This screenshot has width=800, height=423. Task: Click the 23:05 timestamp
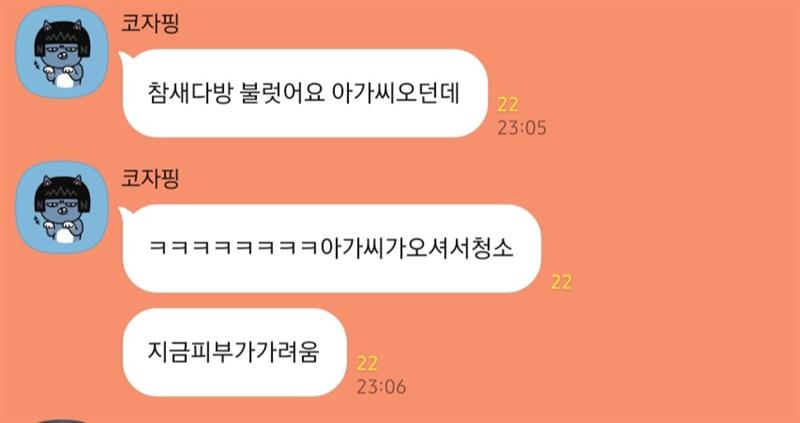click(521, 128)
